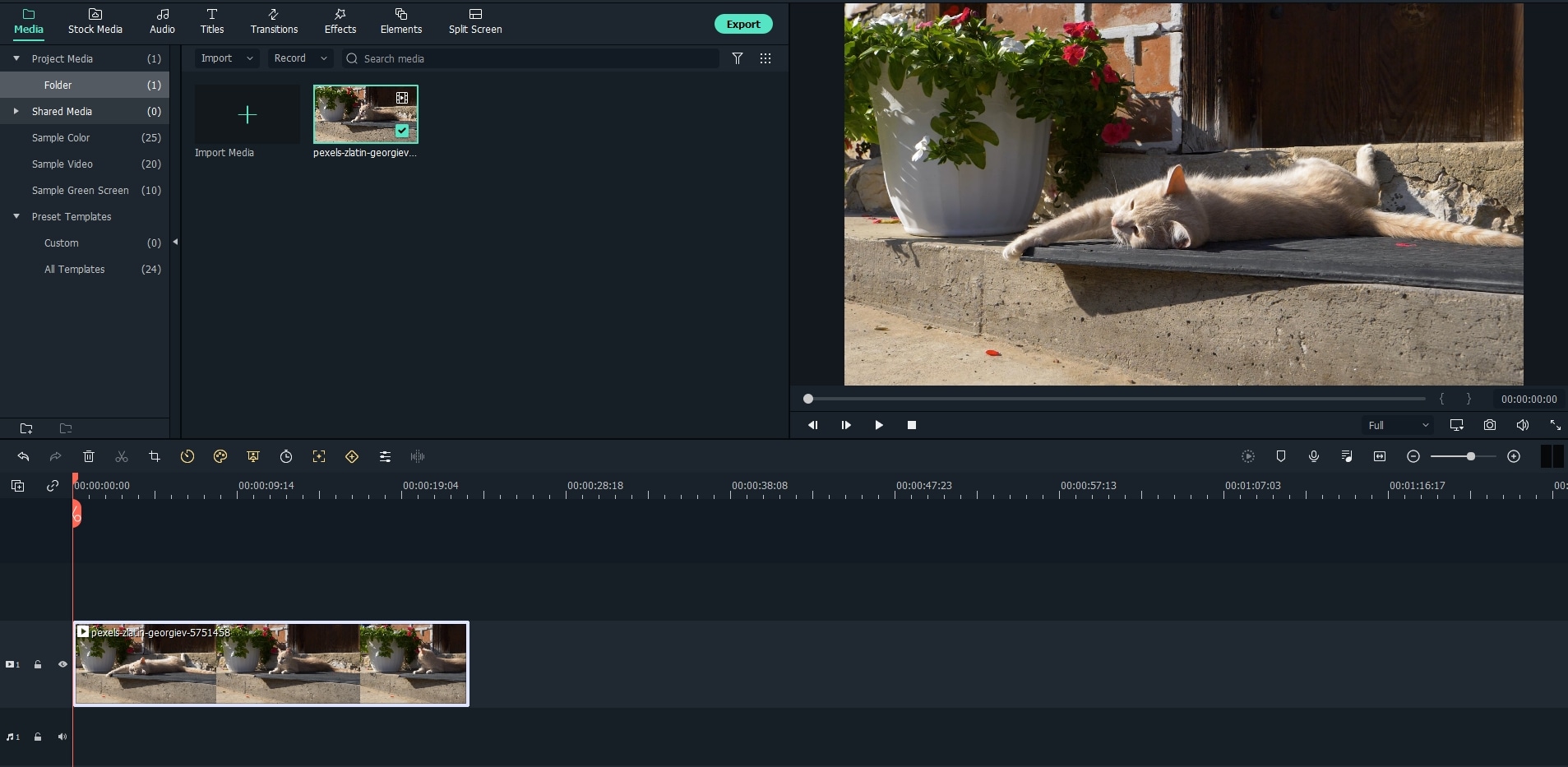Play the preview video

[879, 425]
